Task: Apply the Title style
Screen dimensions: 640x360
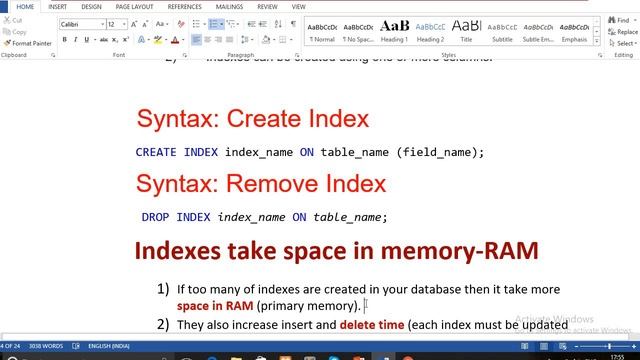Action: coord(466,32)
